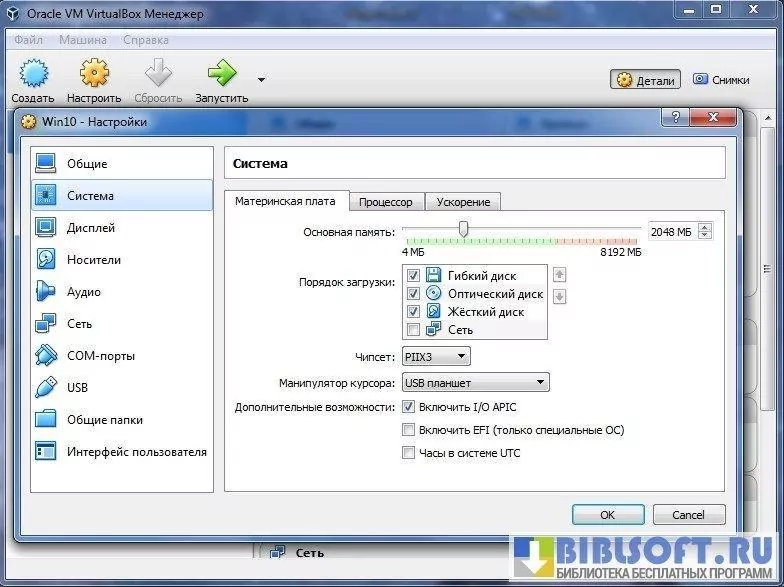Click the Cancel button
784x587 pixels.
688,515
